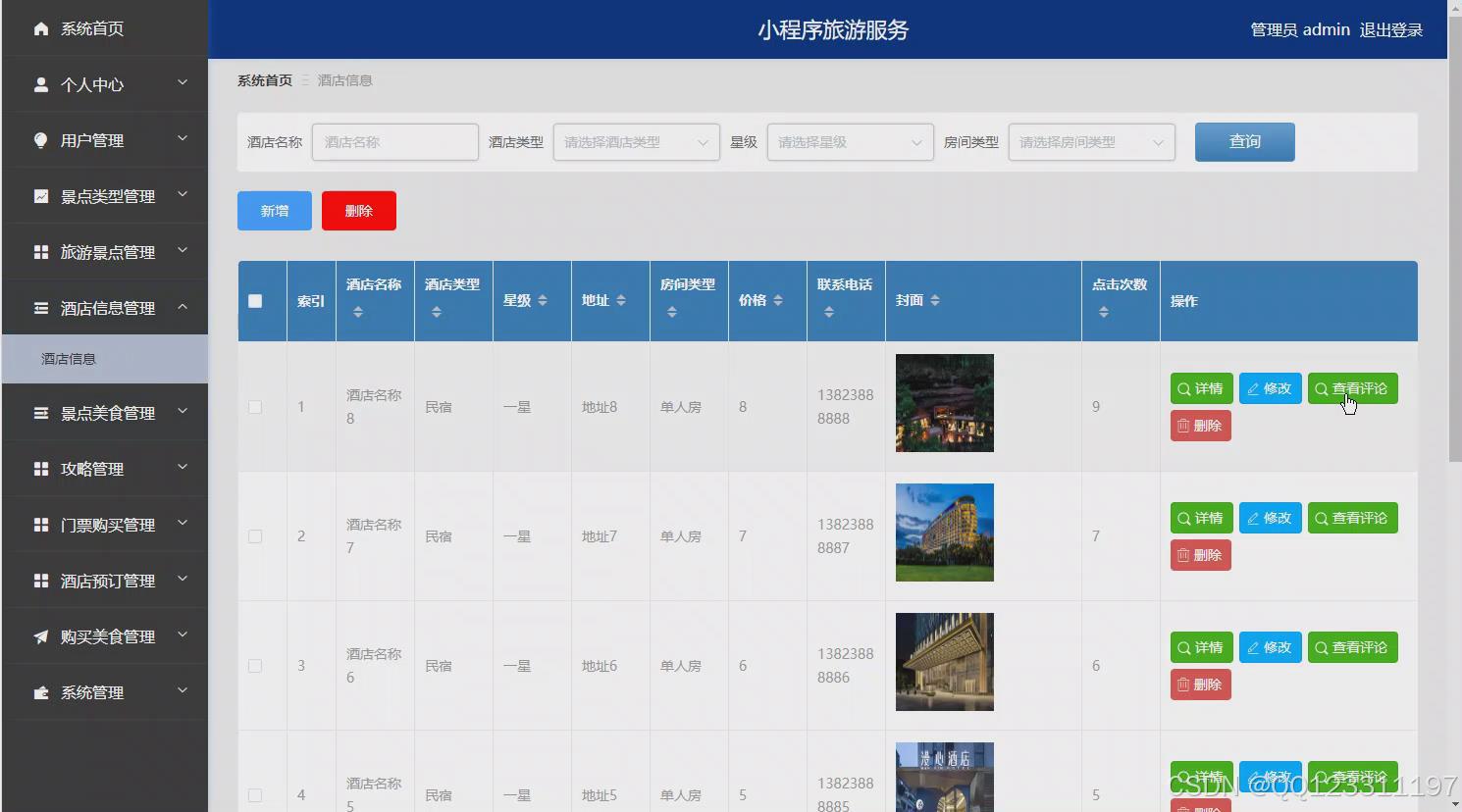
Task: Toggle the select-all checkbox in table header
Action: pos(255,301)
